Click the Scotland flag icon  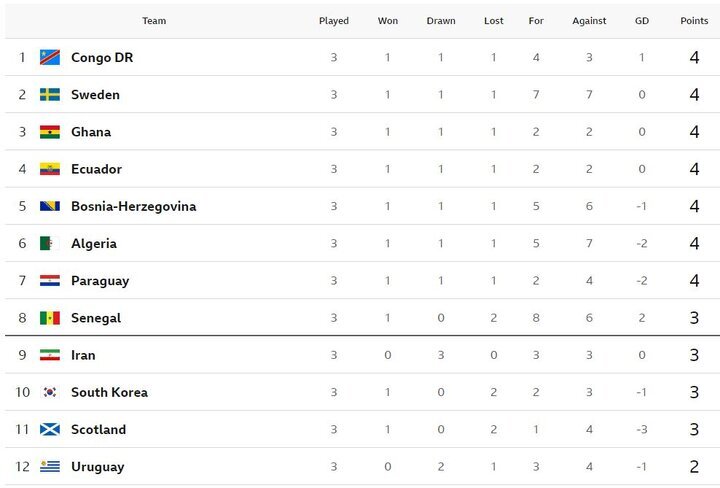click(x=50, y=429)
